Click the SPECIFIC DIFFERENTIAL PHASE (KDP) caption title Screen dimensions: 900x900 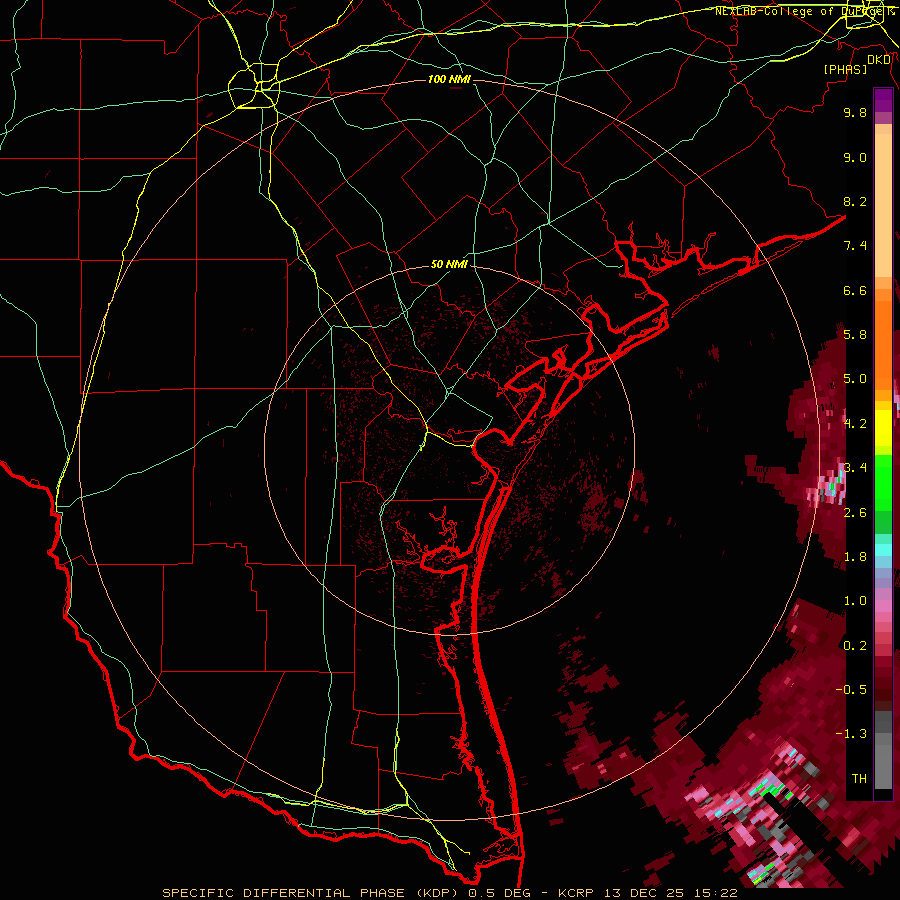pos(312,893)
